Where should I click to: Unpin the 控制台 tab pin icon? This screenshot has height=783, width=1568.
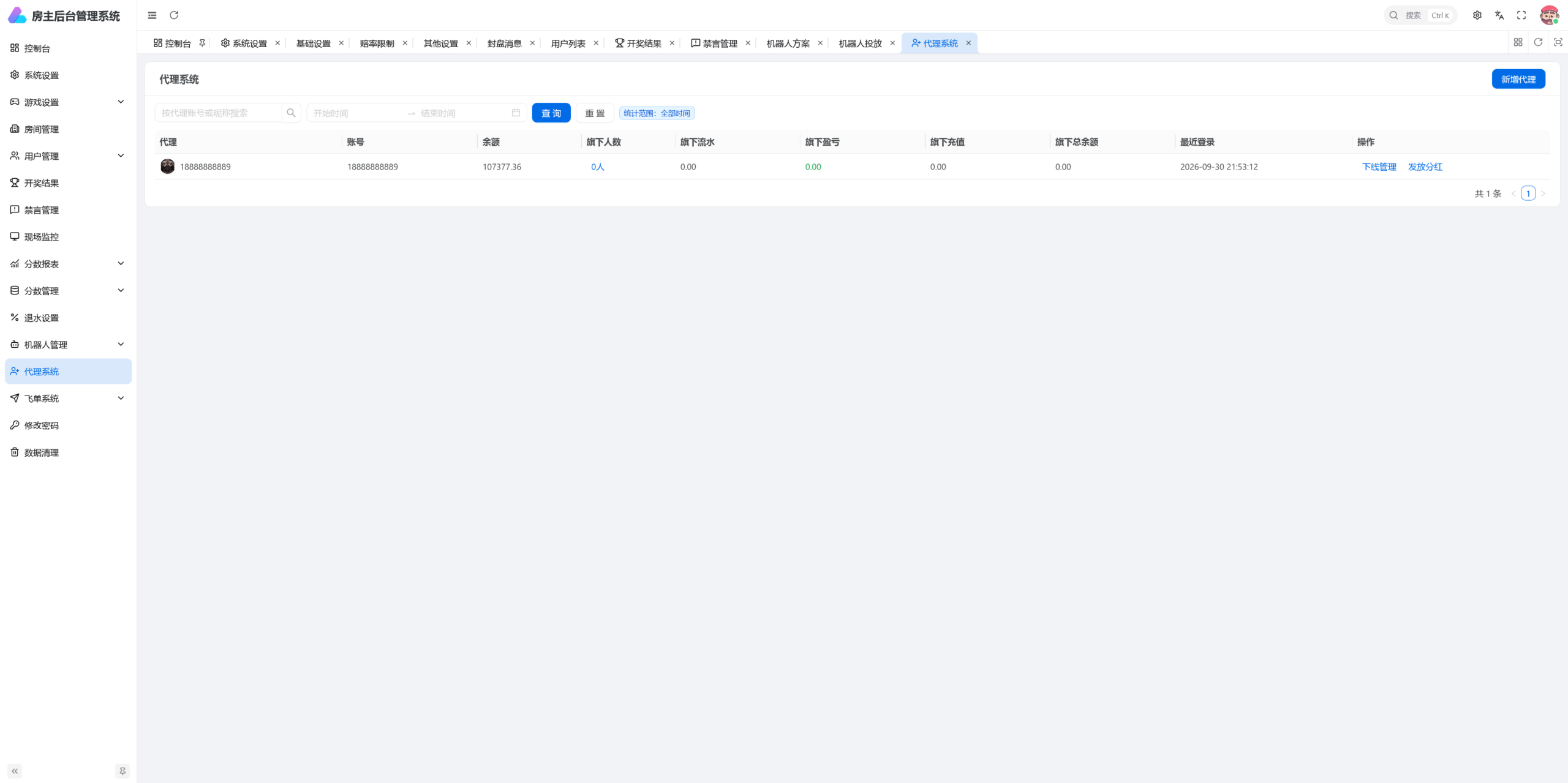click(202, 43)
